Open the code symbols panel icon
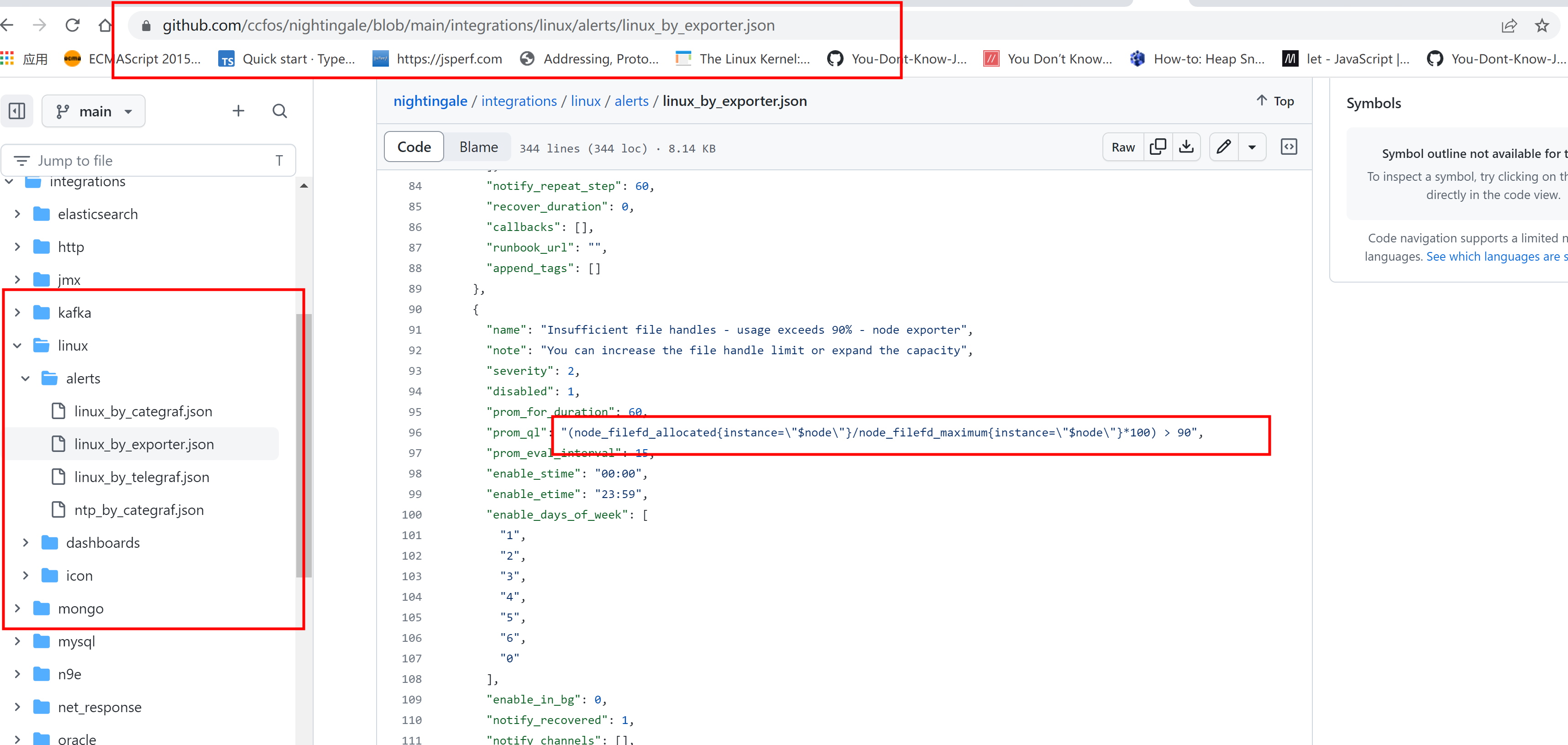Image resolution: width=1568 pixels, height=745 pixels. (1289, 147)
